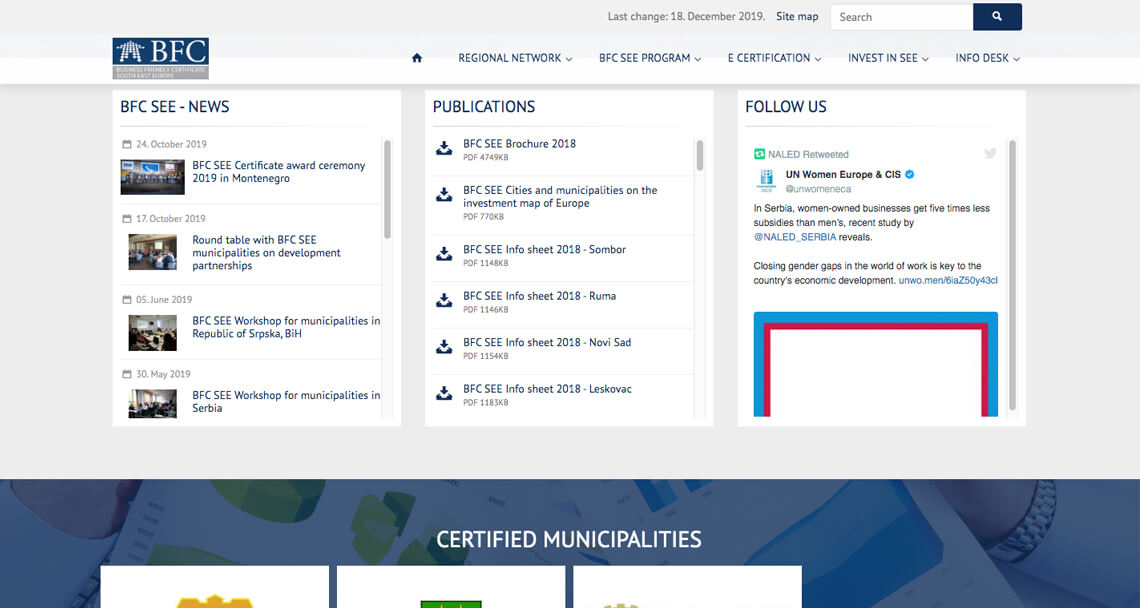Click calendar icon beside 30. May 2019
Image resolution: width=1140 pixels, height=608 pixels.
tap(127, 374)
